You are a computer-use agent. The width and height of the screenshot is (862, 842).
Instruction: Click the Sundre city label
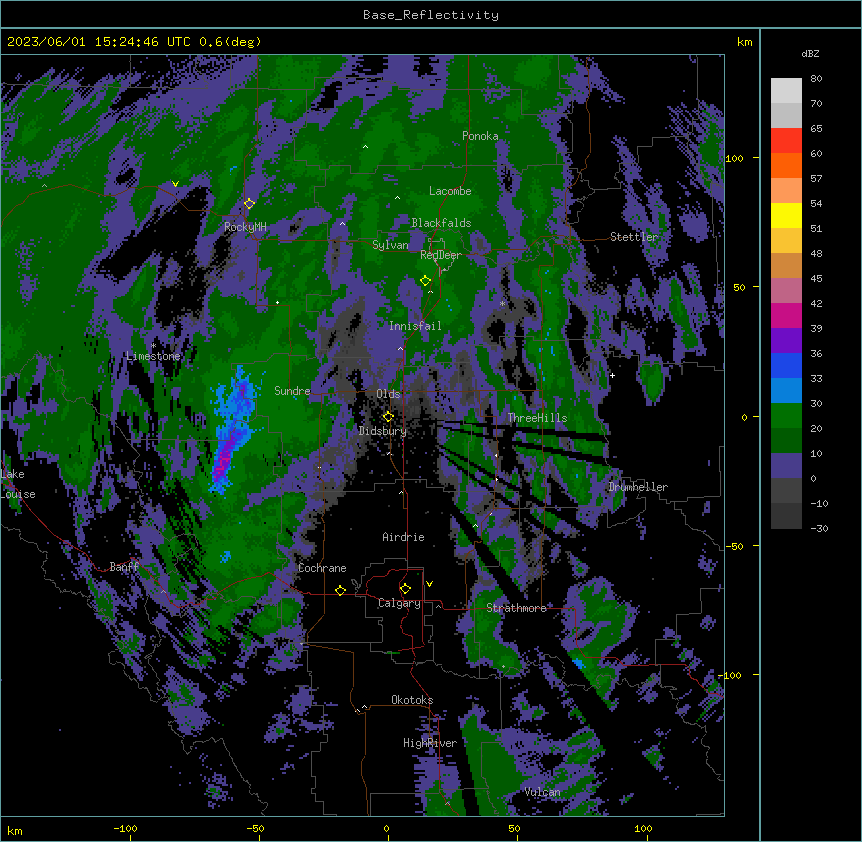(292, 391)
